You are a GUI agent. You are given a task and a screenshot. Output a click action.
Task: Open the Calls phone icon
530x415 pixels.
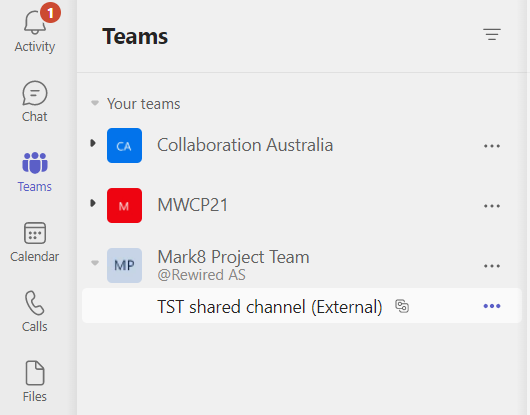[x=34, y=302]
